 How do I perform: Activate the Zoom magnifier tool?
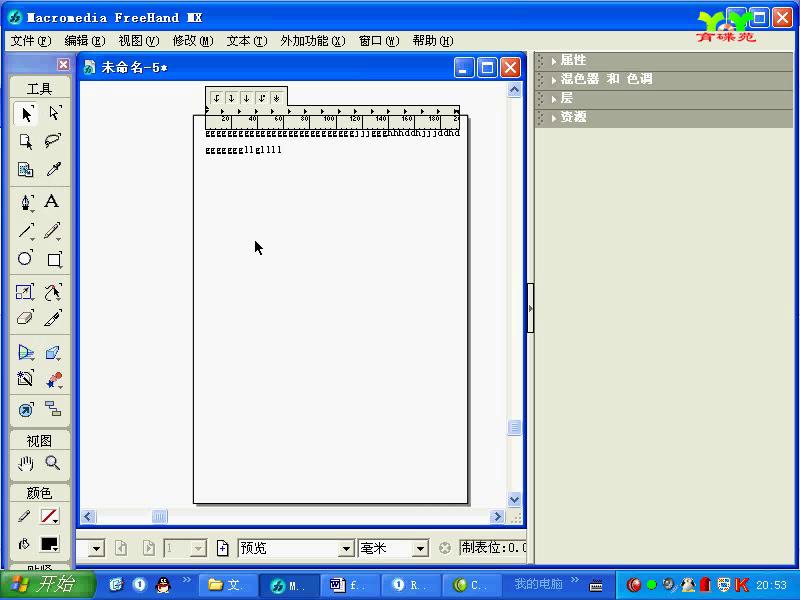coord(53,463)
